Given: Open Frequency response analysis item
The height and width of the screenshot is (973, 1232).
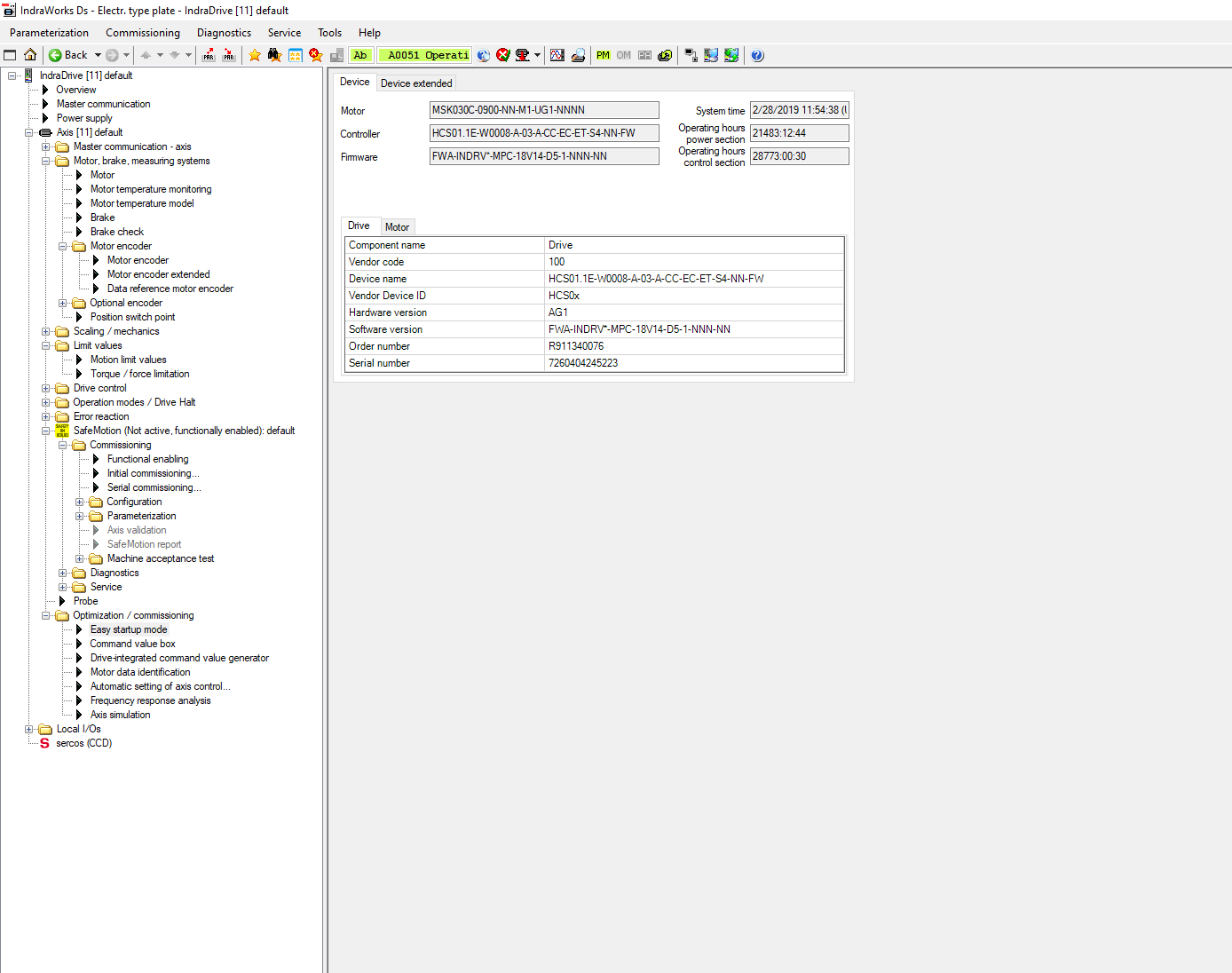Looking at the screenshot, I should [x=150, y=700].
